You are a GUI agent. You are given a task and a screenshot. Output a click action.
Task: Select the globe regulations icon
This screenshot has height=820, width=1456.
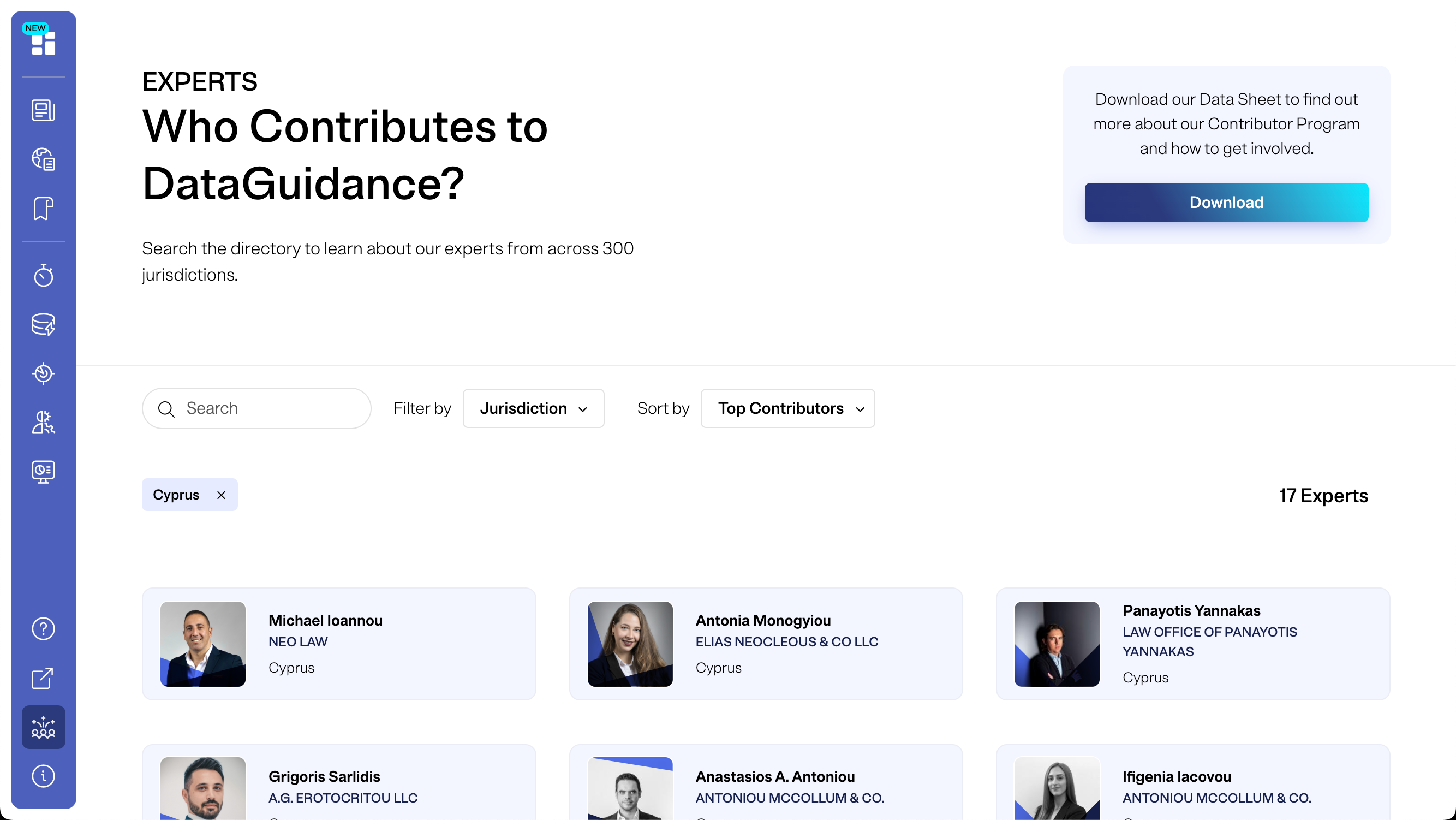click(44, 159)
